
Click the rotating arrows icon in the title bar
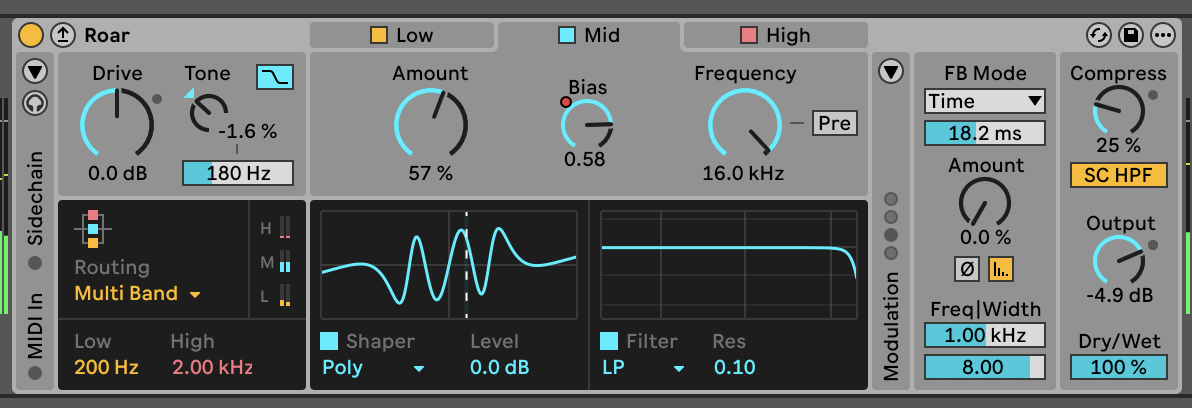click(1098, 35)
